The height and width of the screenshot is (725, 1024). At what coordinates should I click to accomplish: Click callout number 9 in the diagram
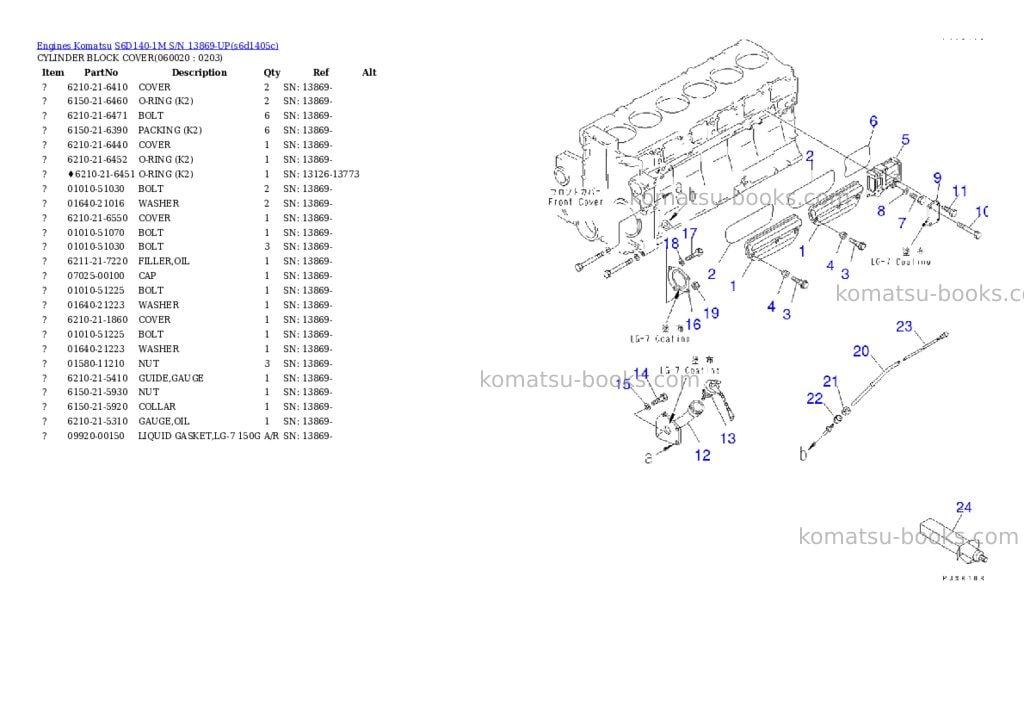[x=937, y=178]
